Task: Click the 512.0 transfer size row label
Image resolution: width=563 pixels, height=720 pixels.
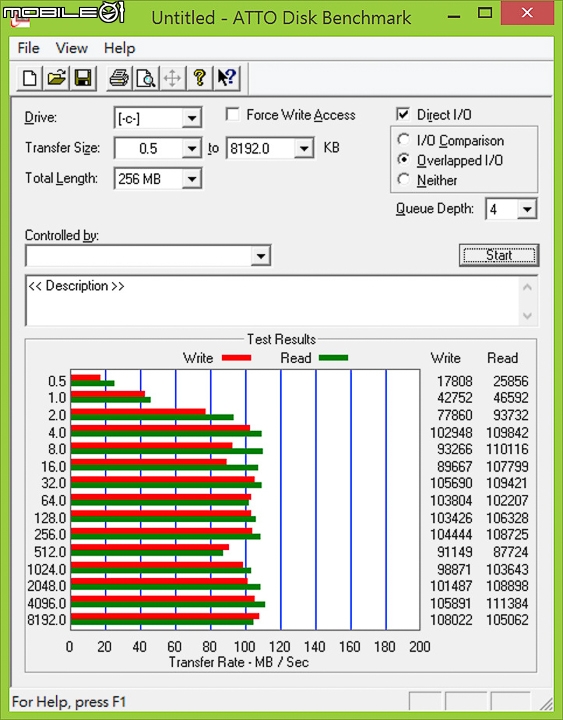Action: click(x=51, y=551)
